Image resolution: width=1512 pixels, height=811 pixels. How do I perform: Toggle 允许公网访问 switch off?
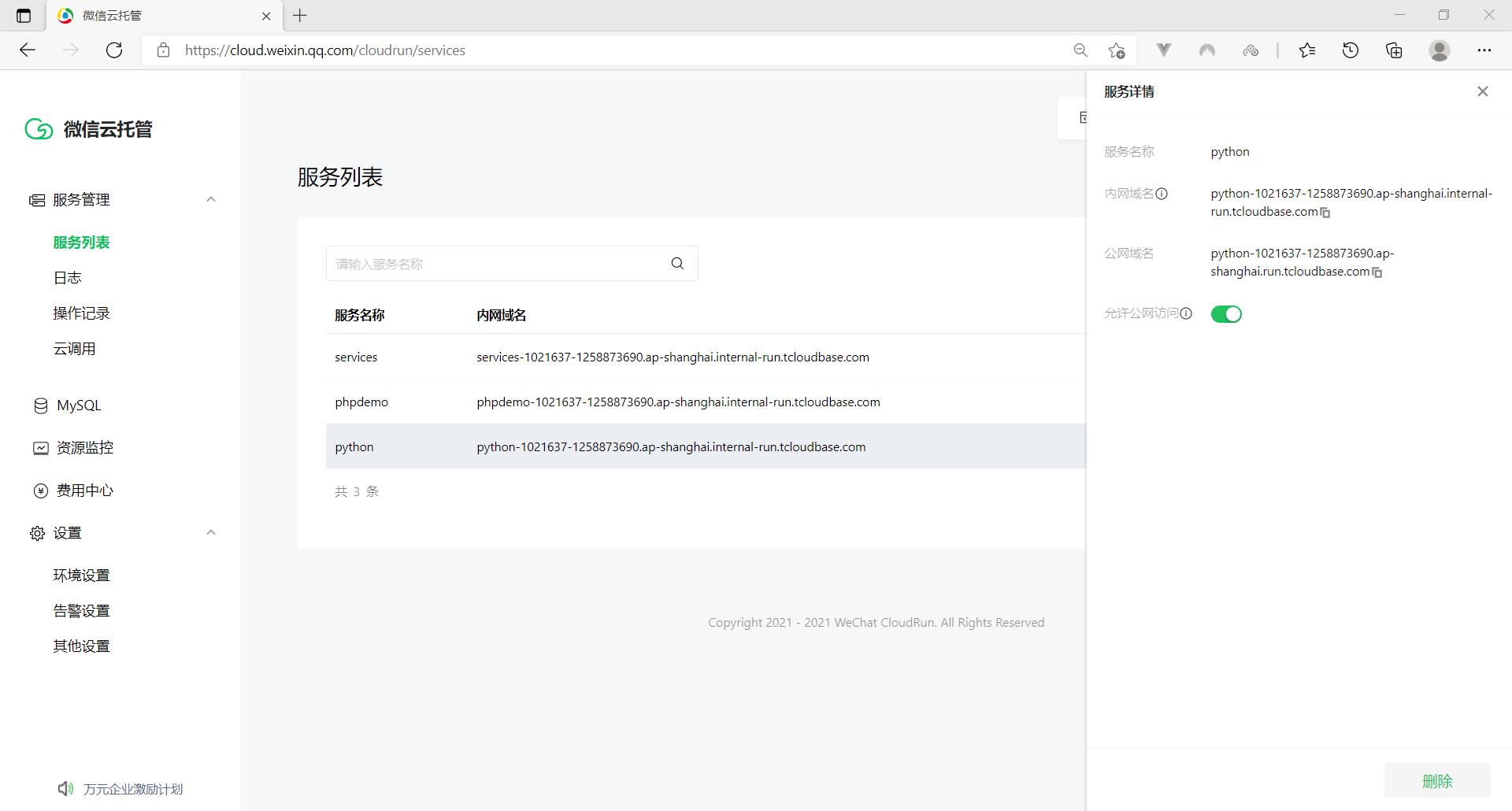[1226, 314]
